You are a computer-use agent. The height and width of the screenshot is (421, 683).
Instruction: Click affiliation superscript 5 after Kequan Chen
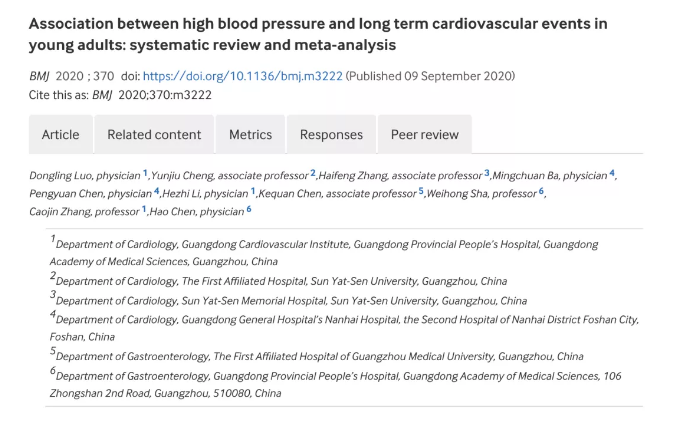[421, 191]
